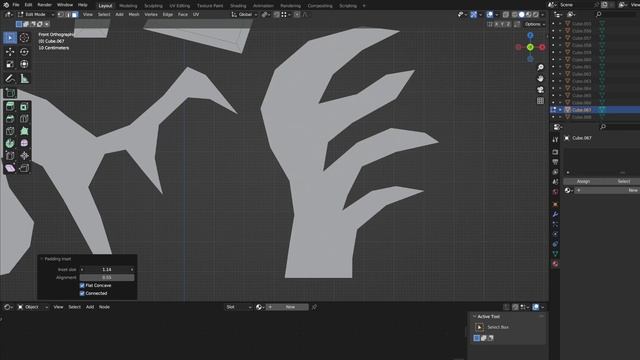Open the Material properties tab icon
Viewport: 640px width, 360px height.
[555, 264]
